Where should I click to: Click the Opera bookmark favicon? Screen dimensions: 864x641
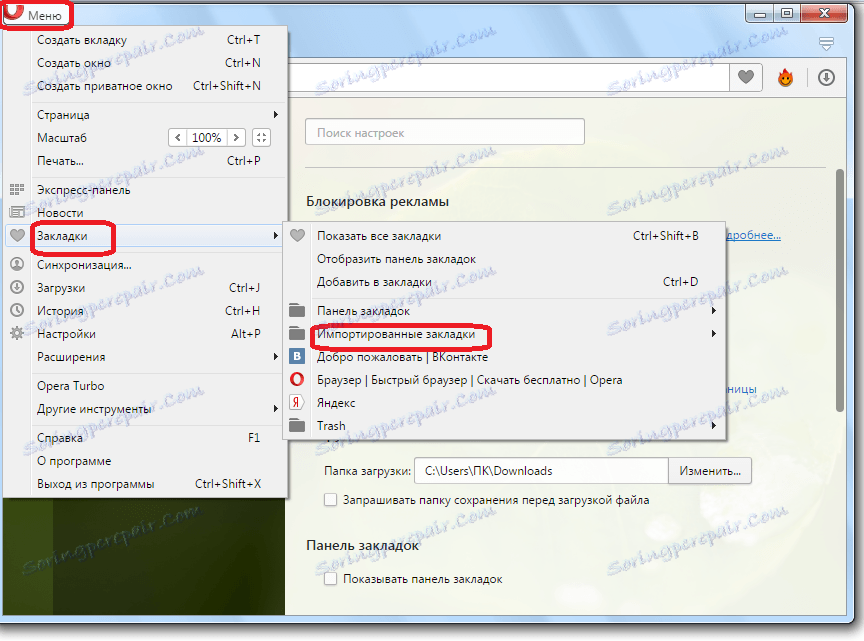click(297, 379)
